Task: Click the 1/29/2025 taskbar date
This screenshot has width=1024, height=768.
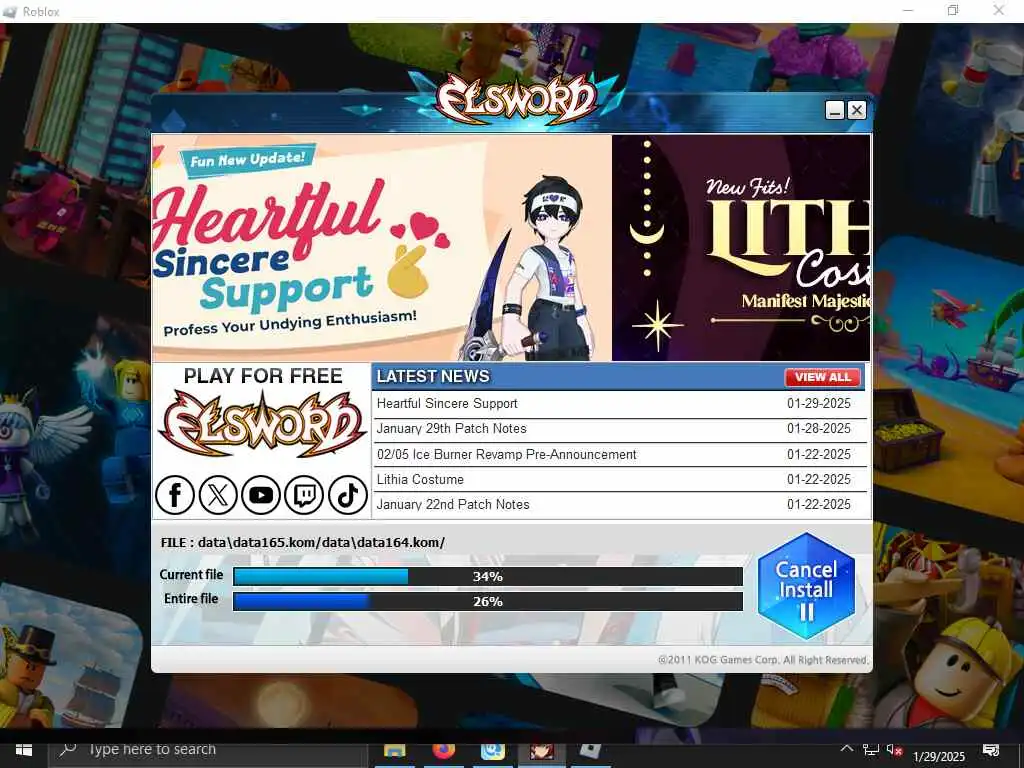Action: click(939, 757)
